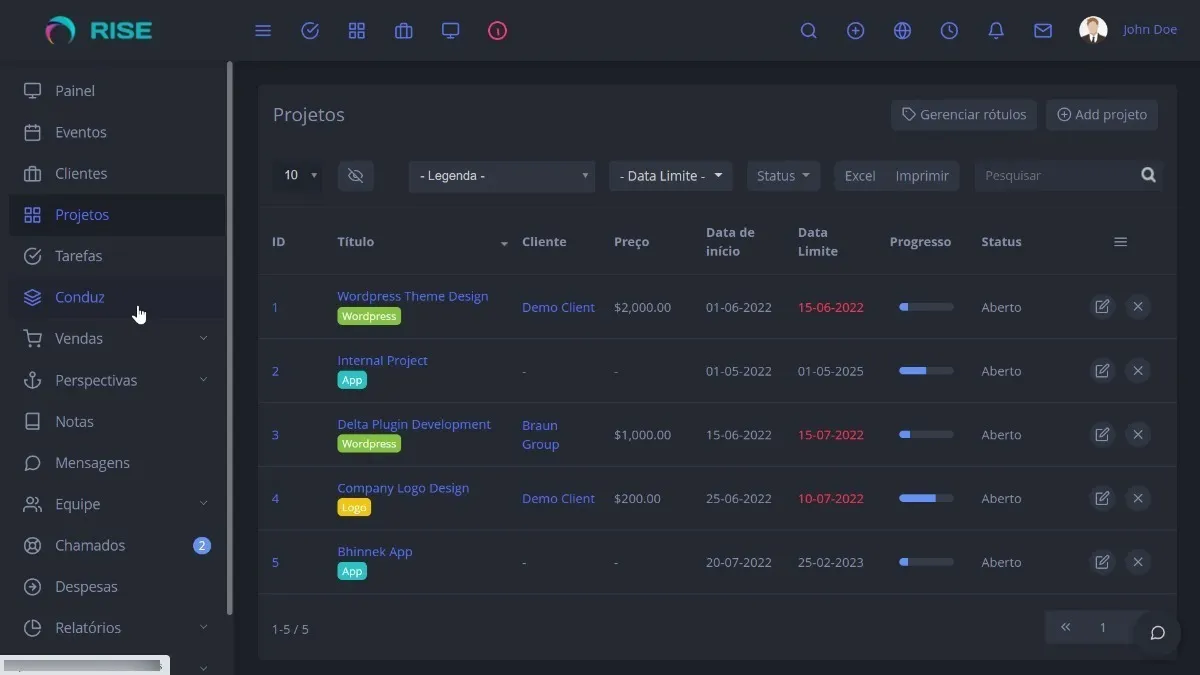This screenshot has height=675, width=1200.
Task: Open the Data Limite filter dropdown
Action: (x=671, y=176)
